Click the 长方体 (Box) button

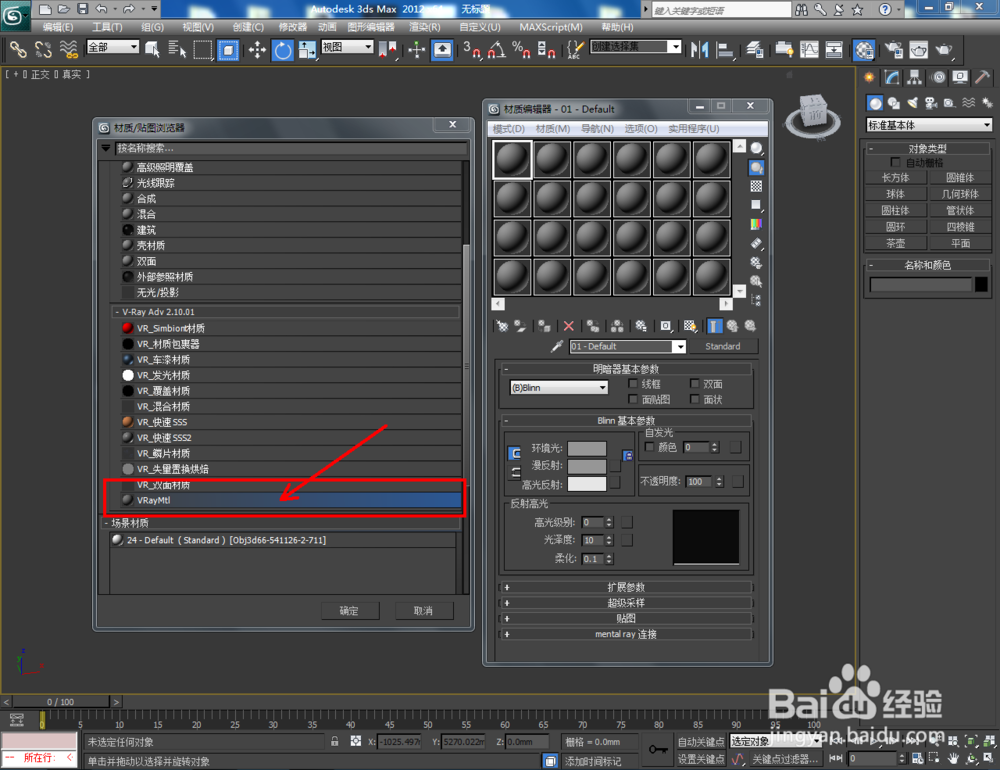[x=895, y=178]
